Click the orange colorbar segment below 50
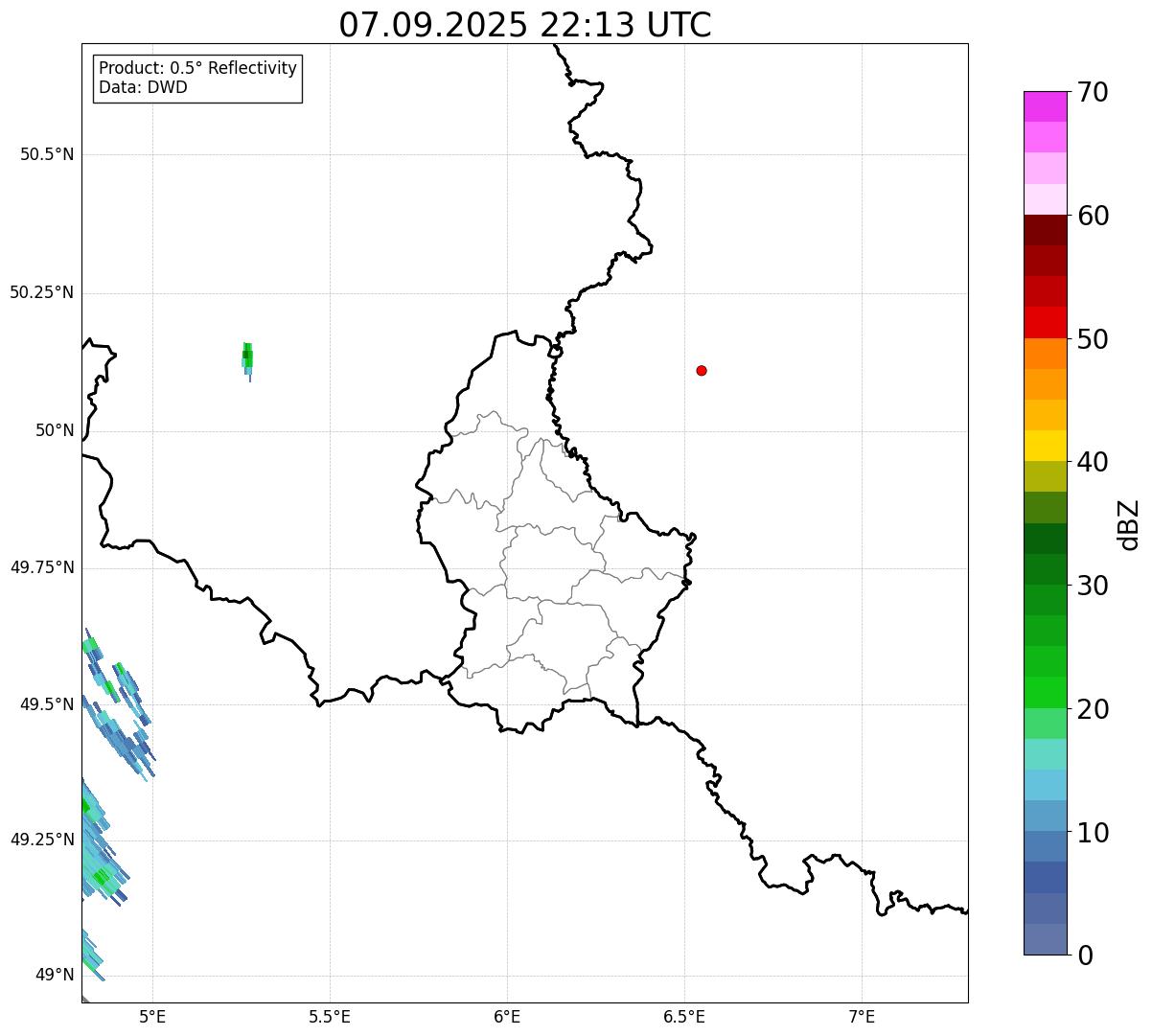This screenshot has width=1152, height=1036. [1045, 354]
